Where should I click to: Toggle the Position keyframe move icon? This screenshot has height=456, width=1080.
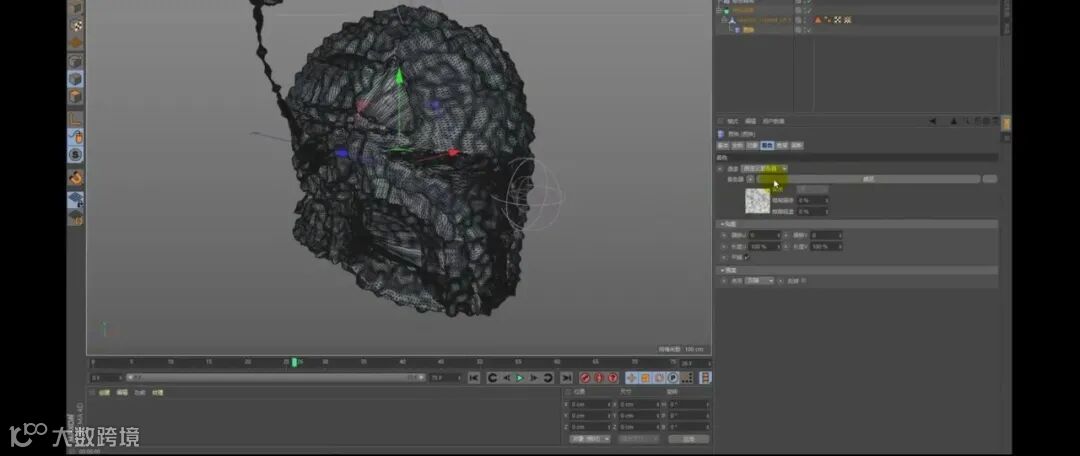click(x=631, y=378)
